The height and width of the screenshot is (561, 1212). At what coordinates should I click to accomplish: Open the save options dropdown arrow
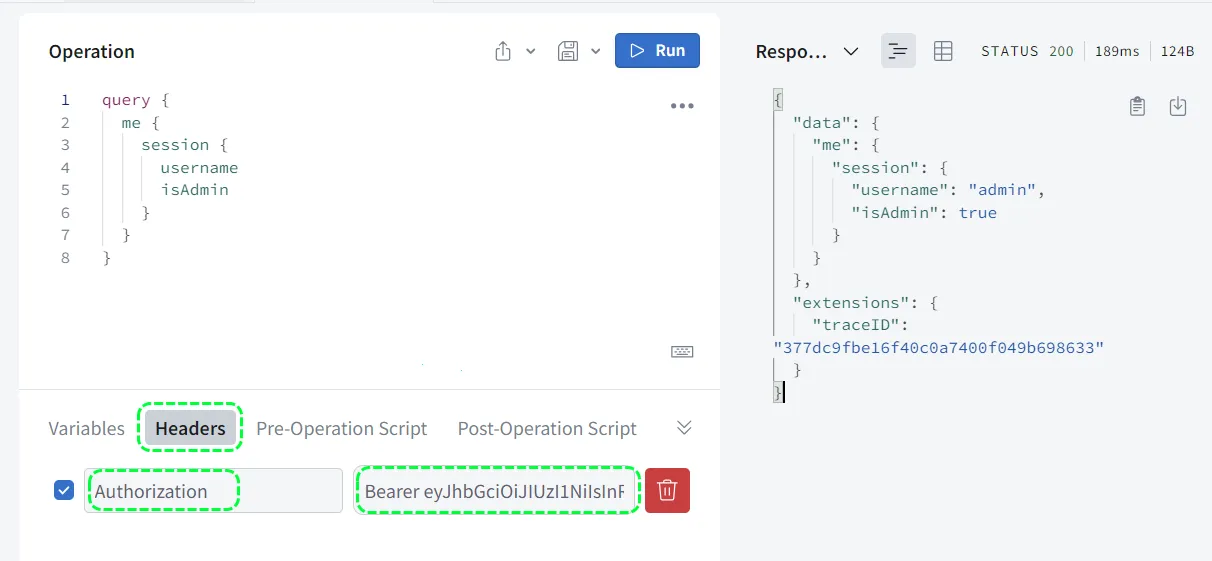(x=596, y=51)
